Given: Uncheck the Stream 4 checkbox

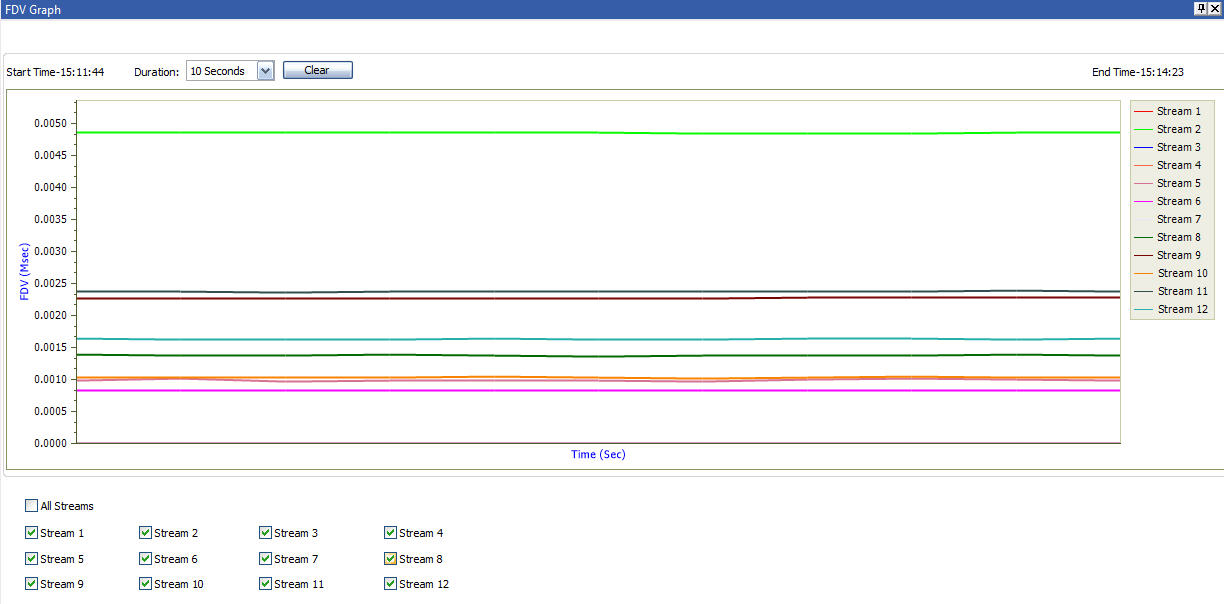Looking at the screenshot, I should [x=391, y=533].
